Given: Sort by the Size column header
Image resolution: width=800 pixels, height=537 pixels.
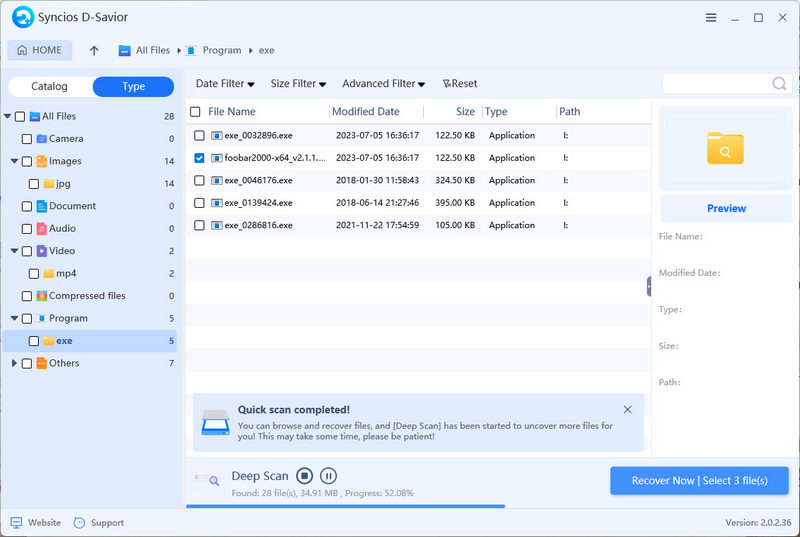Looking at the screenshot, I should [465, 112].
